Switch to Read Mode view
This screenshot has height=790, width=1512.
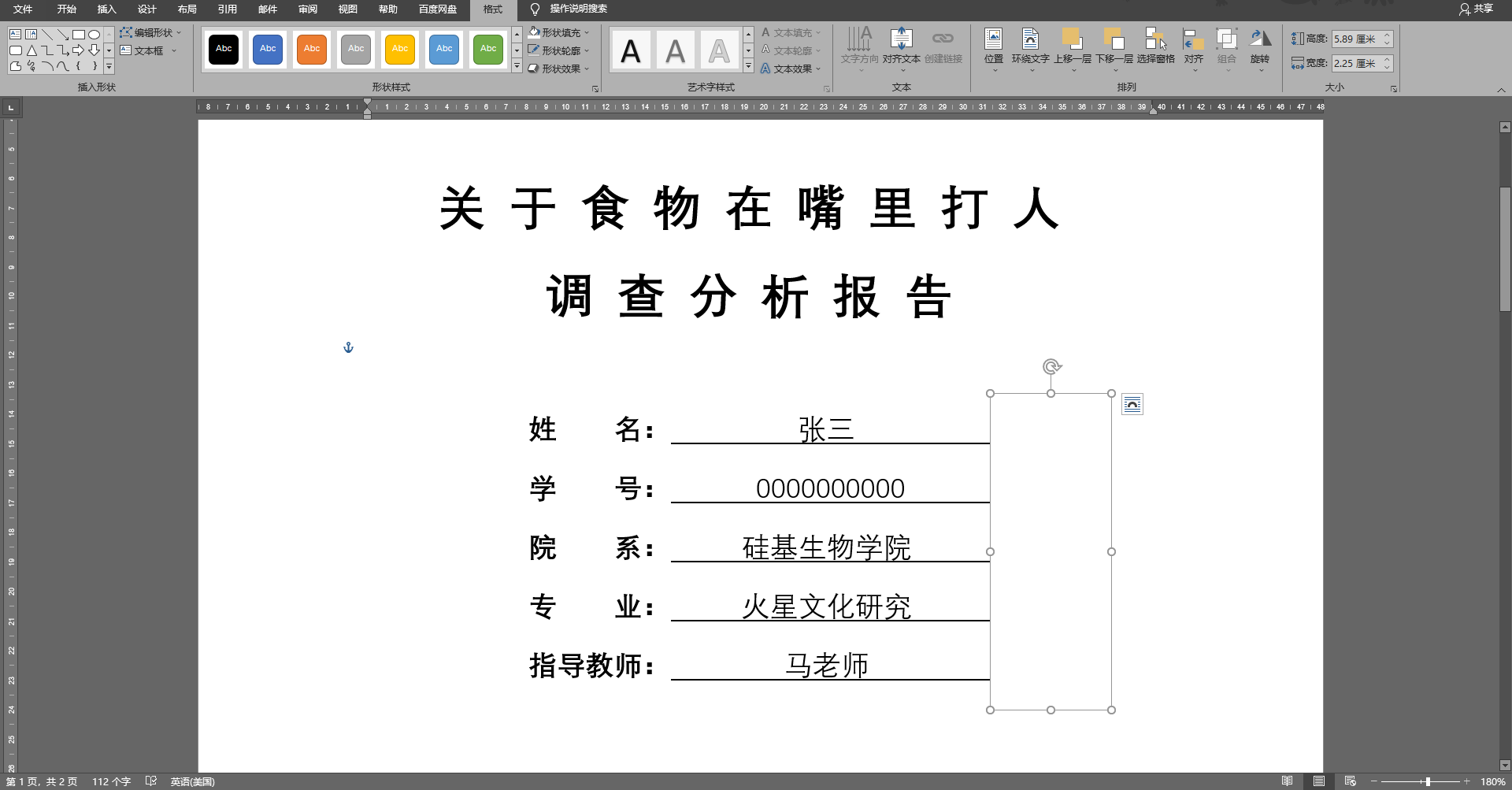point(1287,781)
